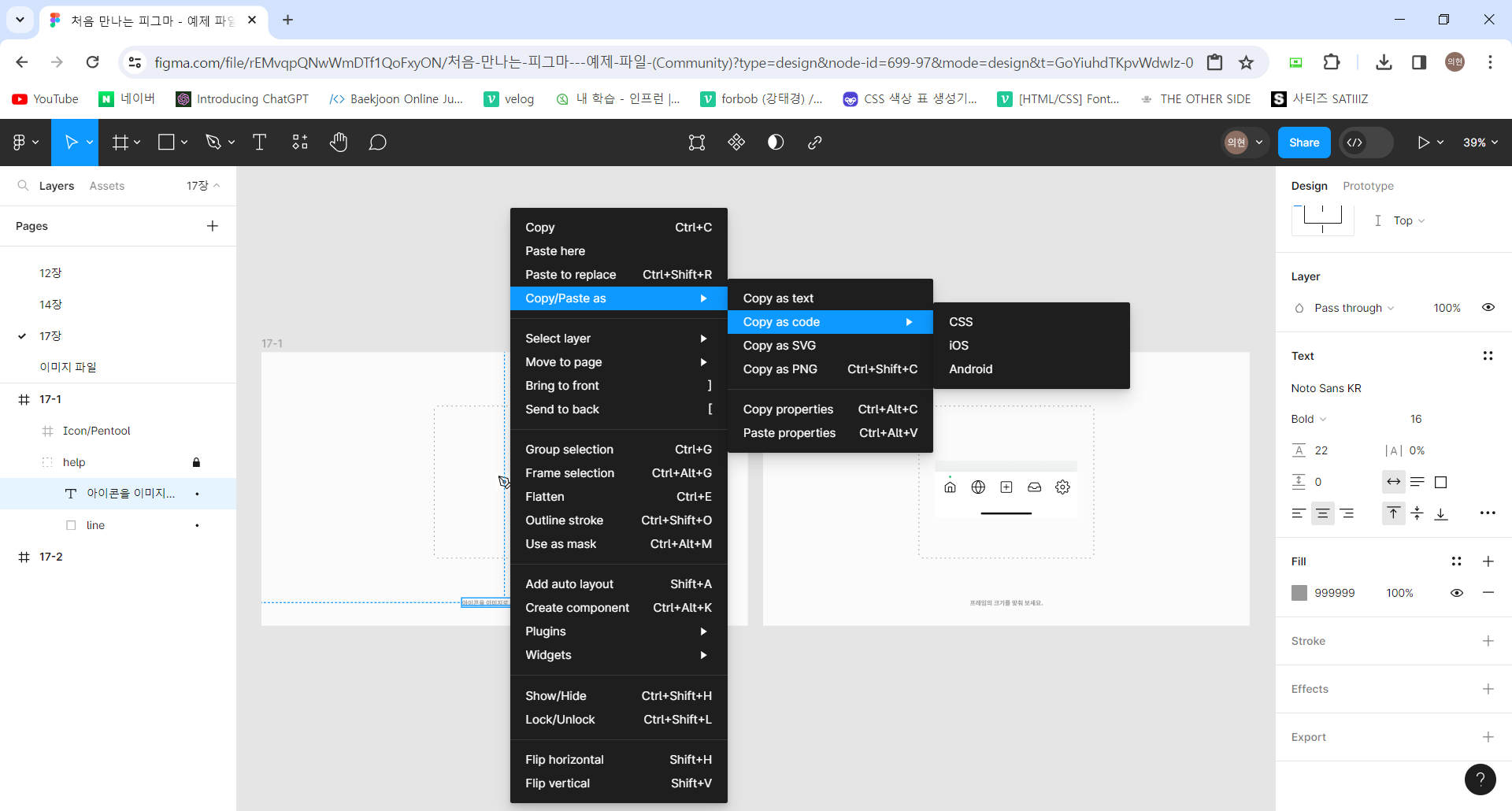Collapse the 17장 pages dropdown

pos(203,186)
